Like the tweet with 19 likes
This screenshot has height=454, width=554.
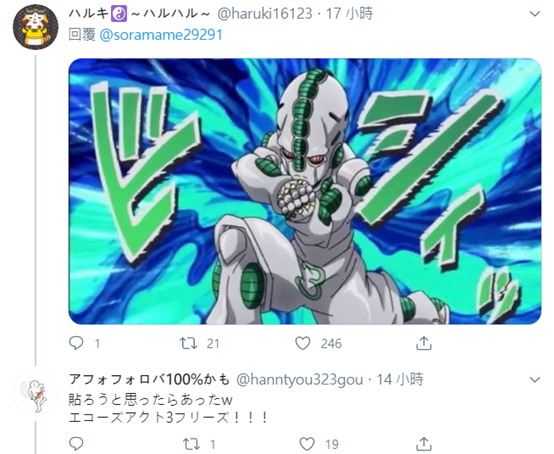coord(307,444)
